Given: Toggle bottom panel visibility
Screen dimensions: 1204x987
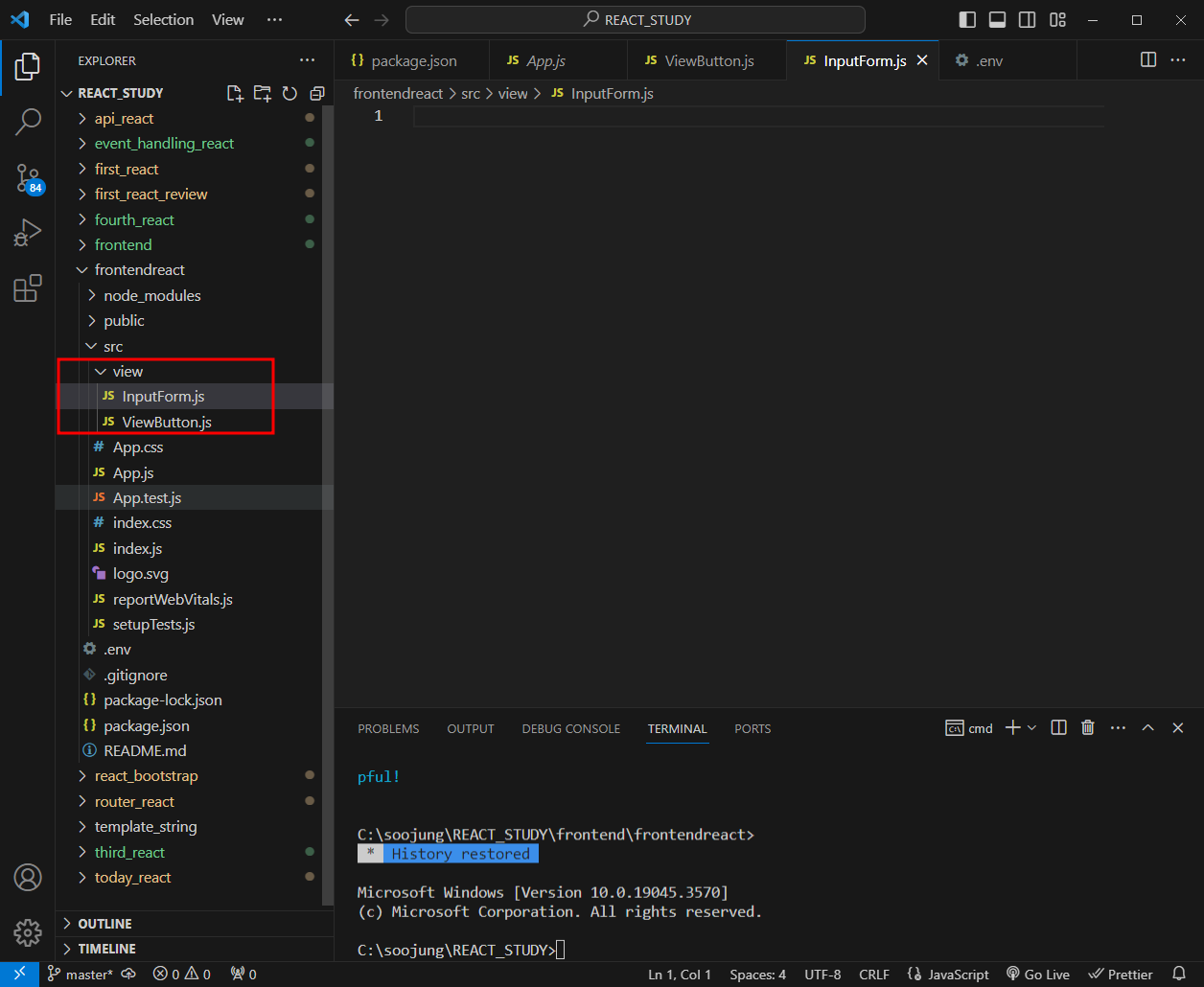Looking at the screenshot, I should (997, 20).
